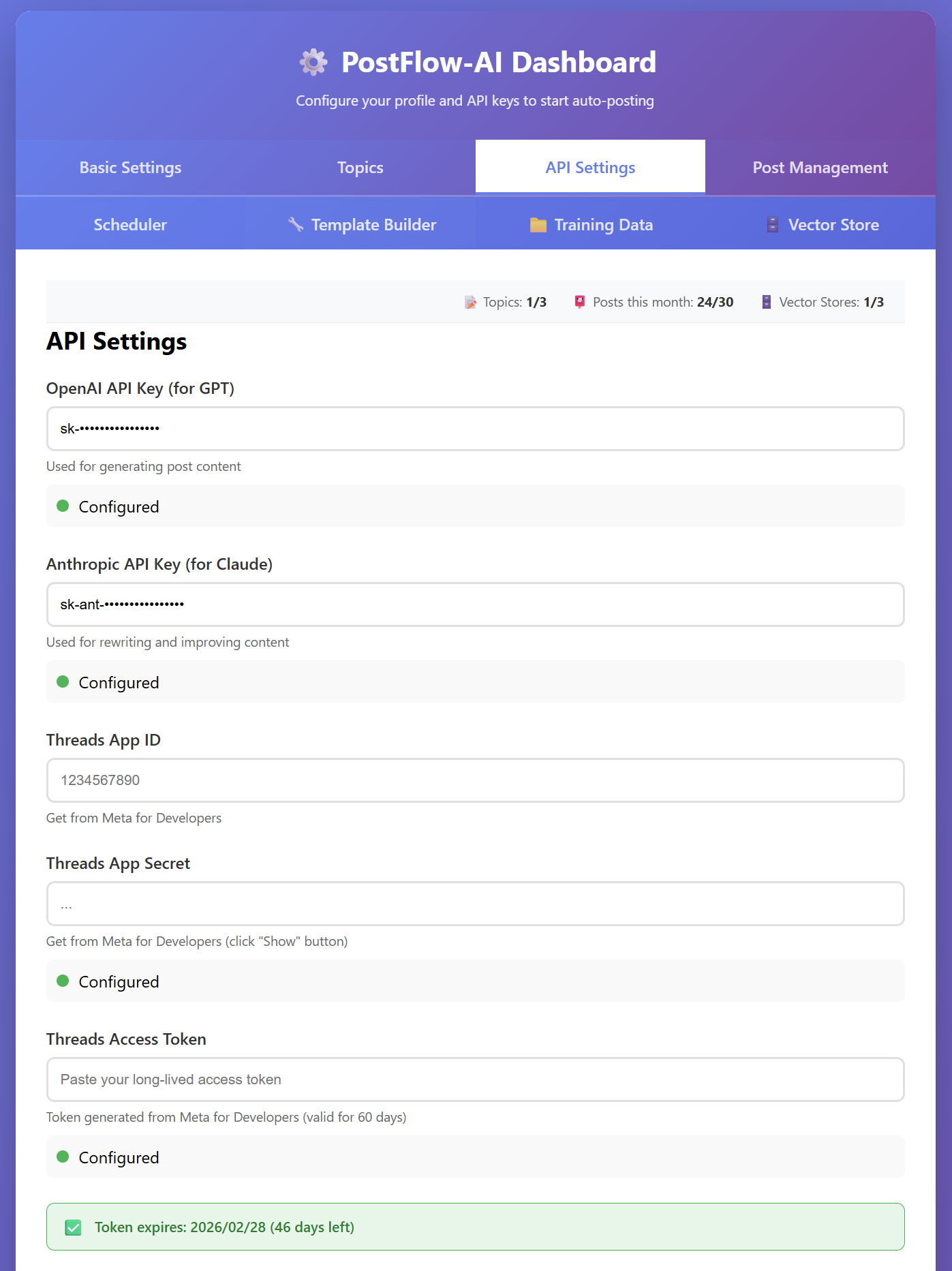Click 'Get from Meta for Developers' hint under App ID
Image resolution: width=952 pixels, height=1271 pixels.
pos(134,818)
